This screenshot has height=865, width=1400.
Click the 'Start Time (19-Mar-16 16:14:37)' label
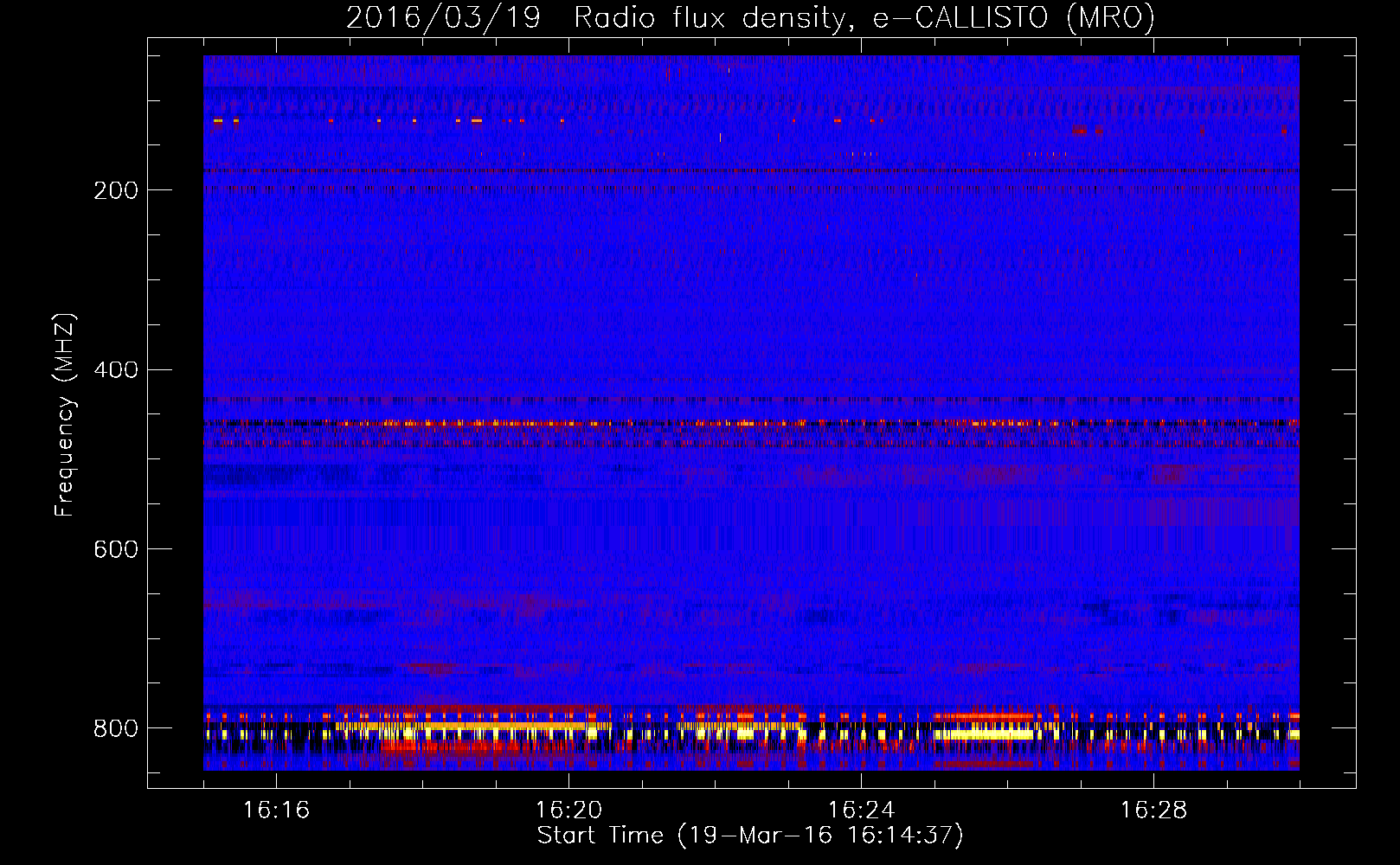click(750, 836)
